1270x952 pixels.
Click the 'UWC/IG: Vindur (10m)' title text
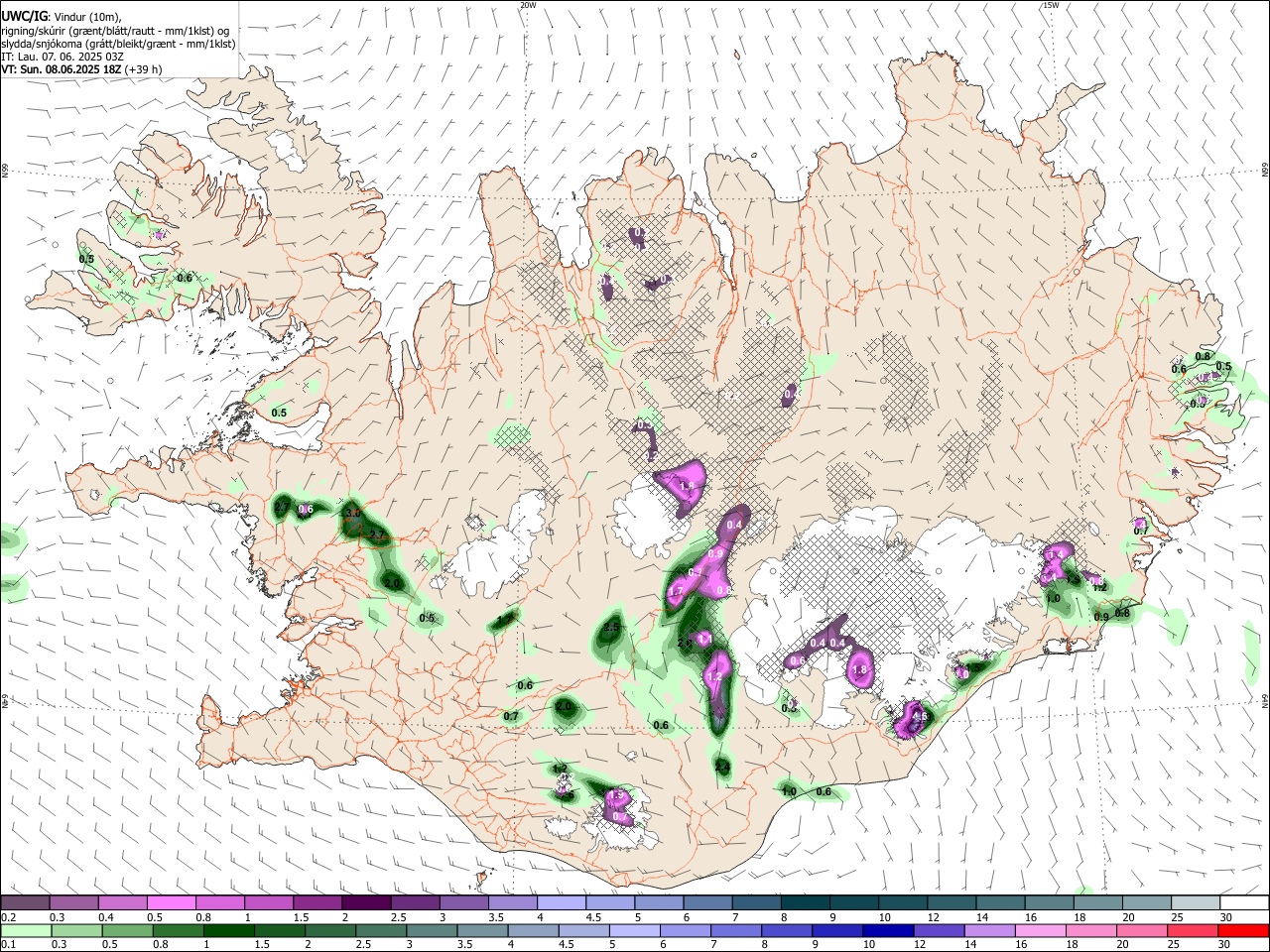[x=61, y=17]
